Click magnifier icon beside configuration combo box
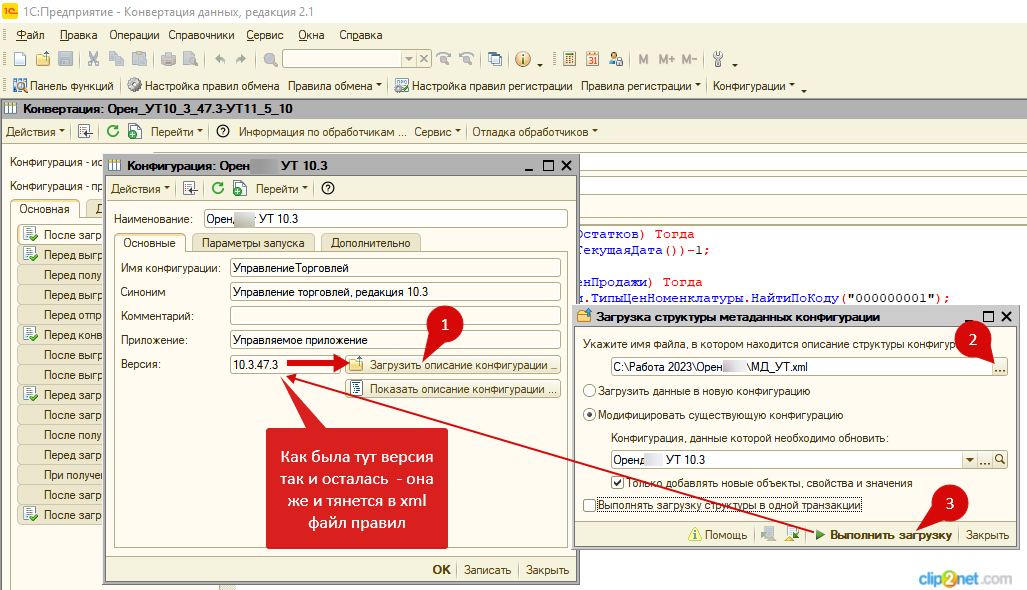Screen dimensions: 1027x590 click(999, 460)
